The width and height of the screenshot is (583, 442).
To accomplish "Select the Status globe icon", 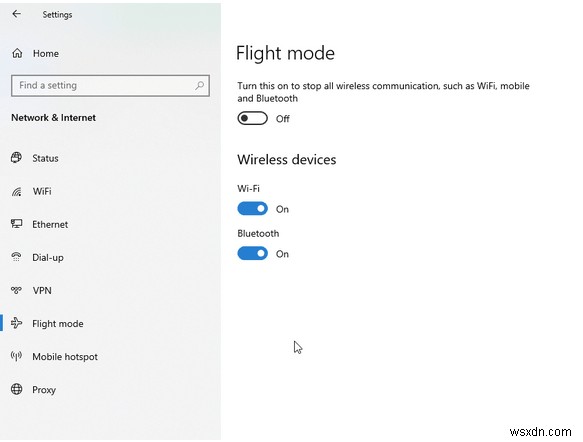I will pos(16,158).
